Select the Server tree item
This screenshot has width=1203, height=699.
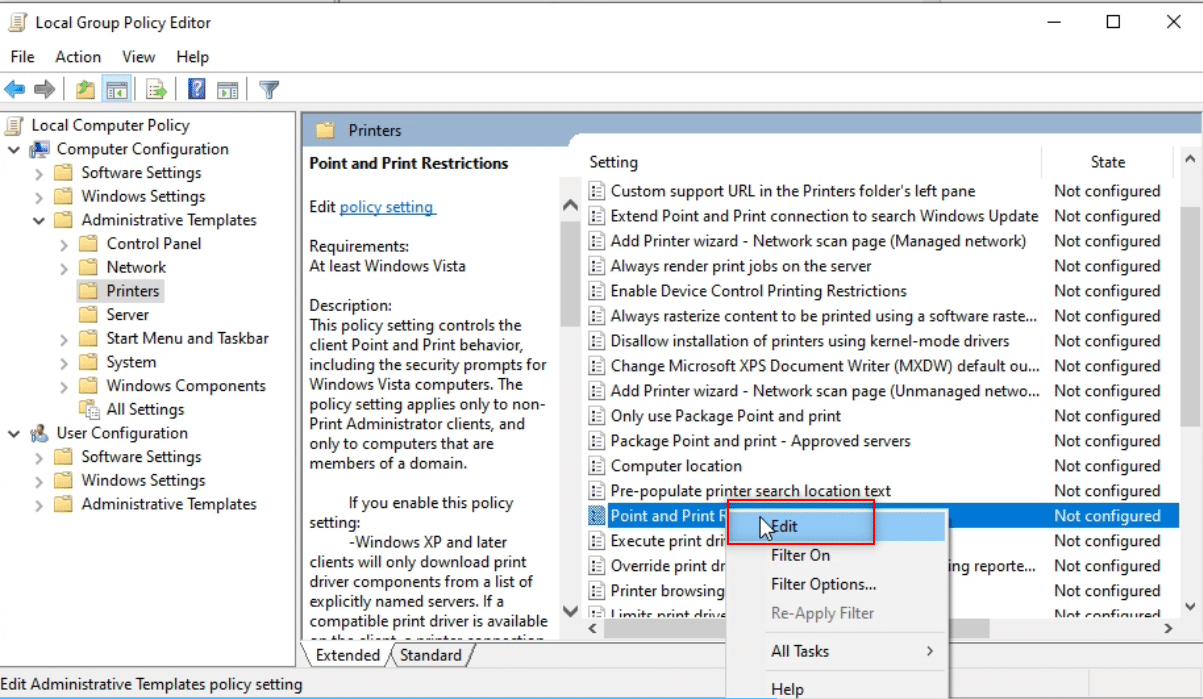point(128,314)
